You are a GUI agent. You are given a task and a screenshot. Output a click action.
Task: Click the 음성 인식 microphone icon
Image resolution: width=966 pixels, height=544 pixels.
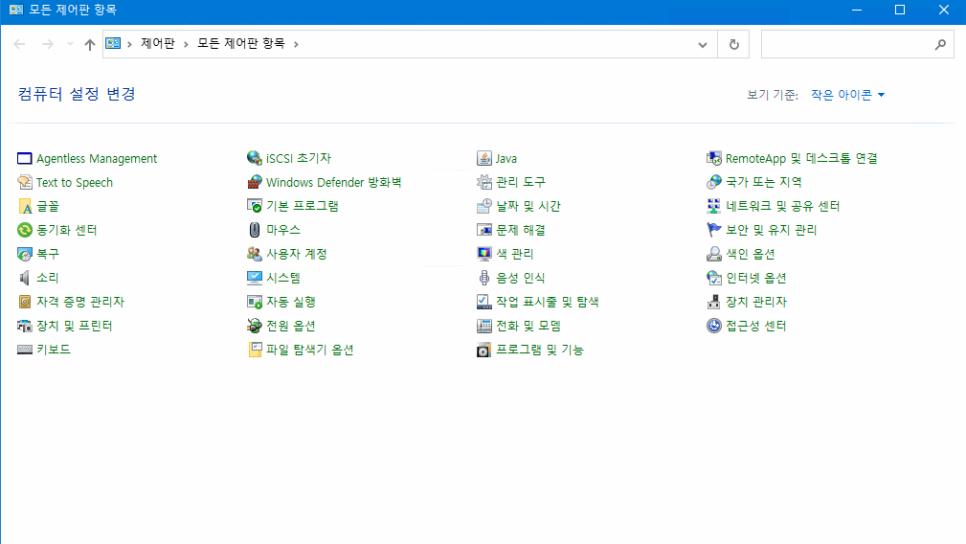[484, 278]
